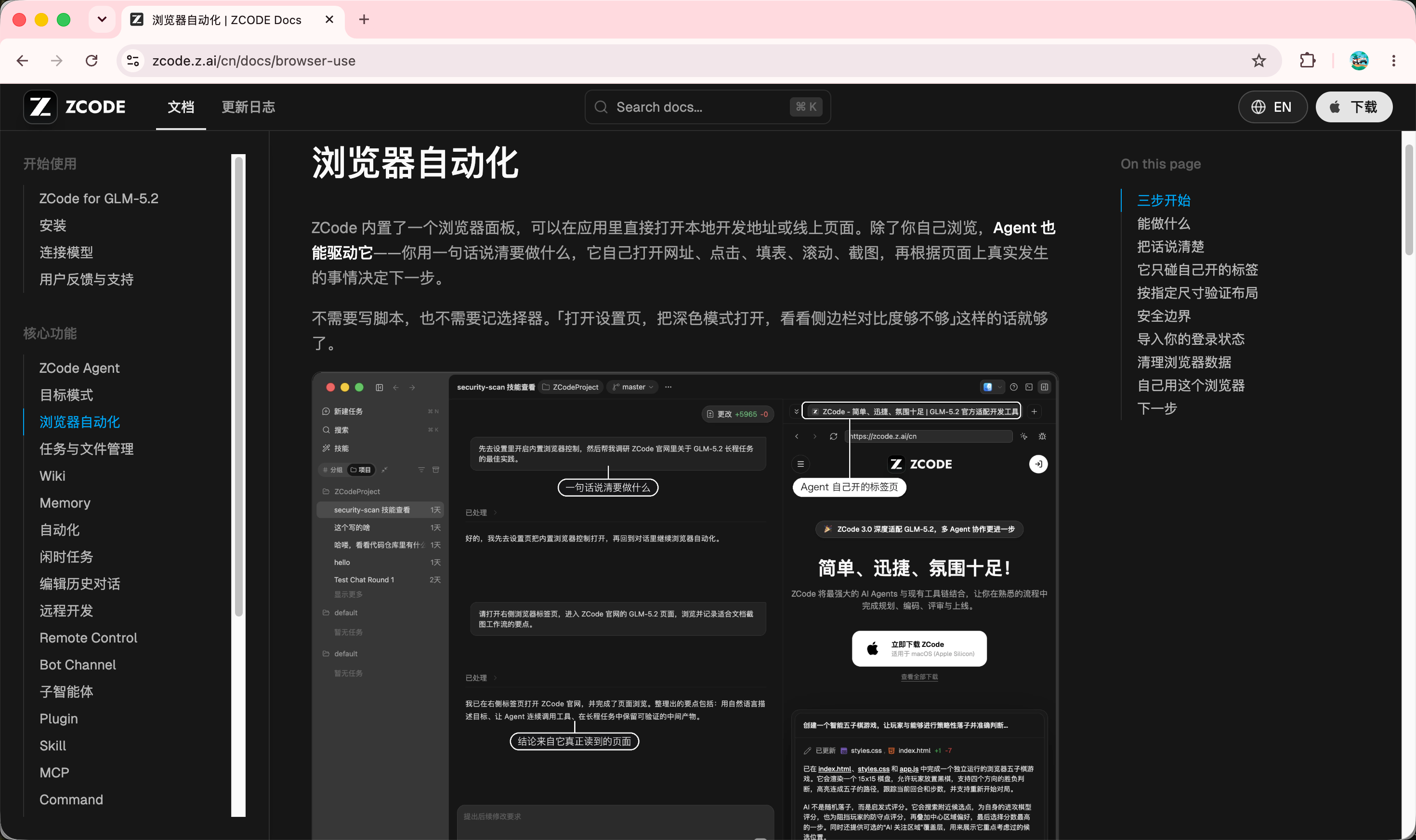Jump to 把话说清楚 section
This screenshot has height=840, width=1416.
pos(1170,247)
